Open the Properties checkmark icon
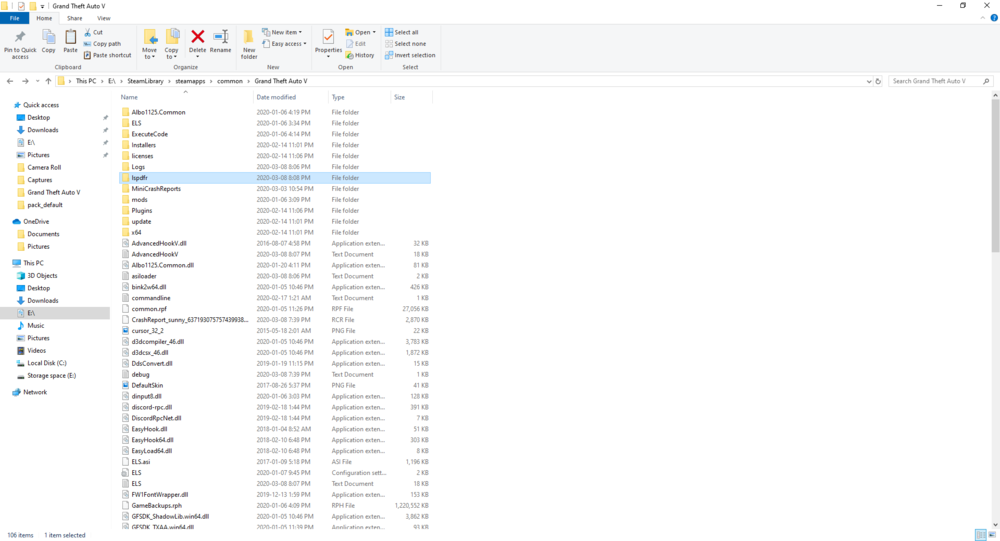Image resolution: width=1000 pixels, height=541 pixels. coord(328,38)
